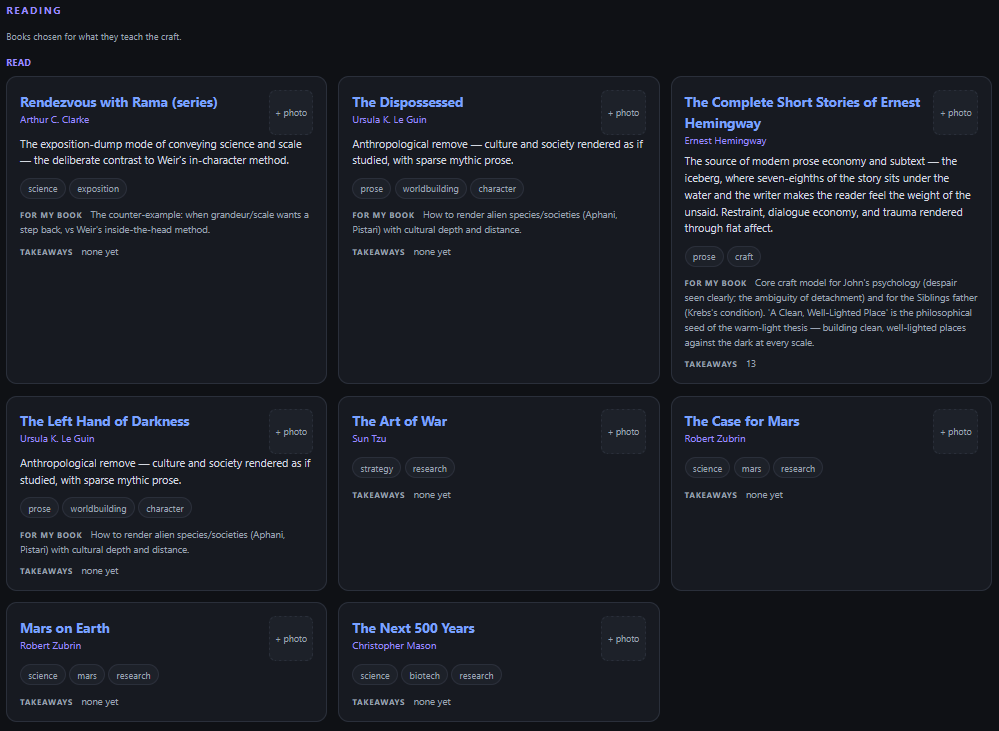This screenshot has height=731, width=999.
Task: Select research tag on The Next 500 Years
Action: (x=477, y=676)
